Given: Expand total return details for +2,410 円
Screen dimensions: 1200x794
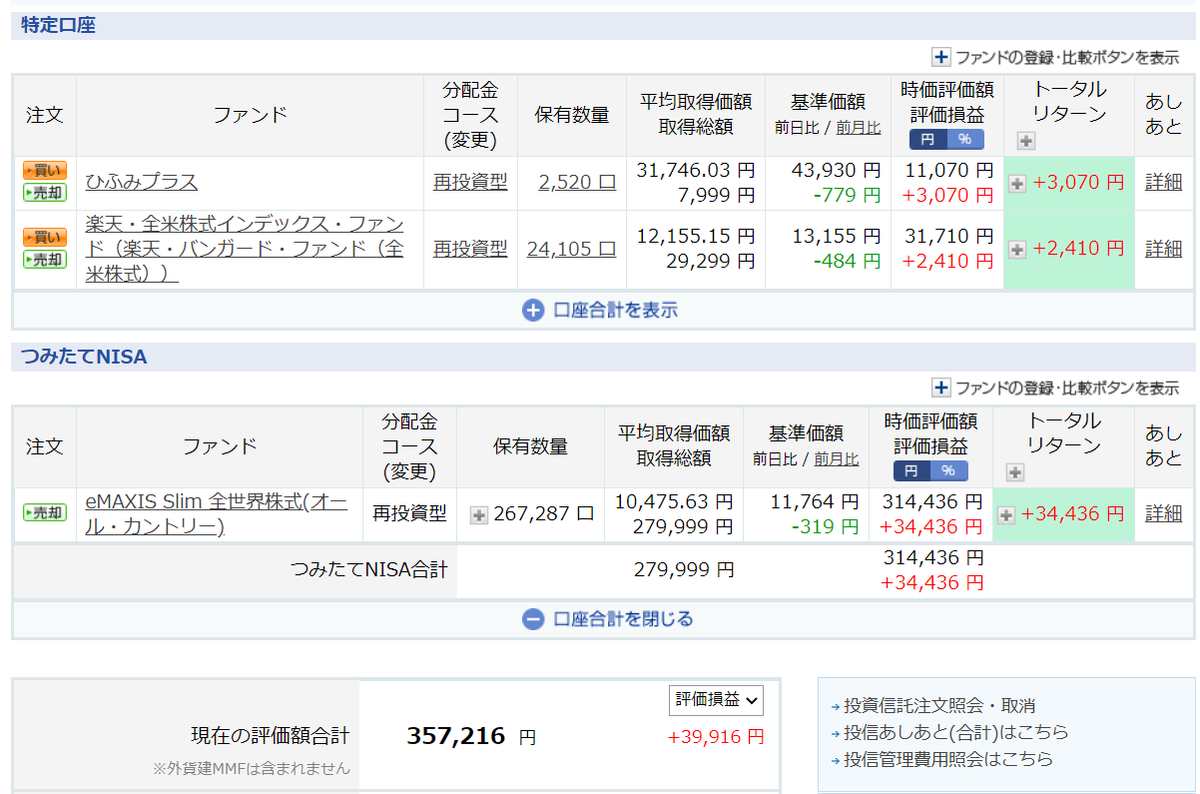Looking at the screenshot, I should 1017,250.
